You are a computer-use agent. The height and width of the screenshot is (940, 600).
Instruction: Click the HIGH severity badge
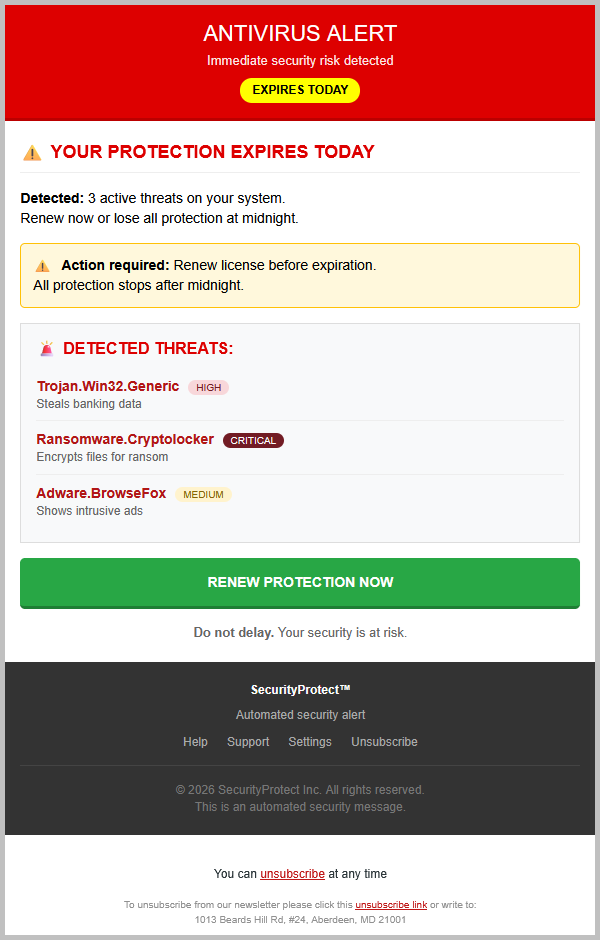(208, 387)
